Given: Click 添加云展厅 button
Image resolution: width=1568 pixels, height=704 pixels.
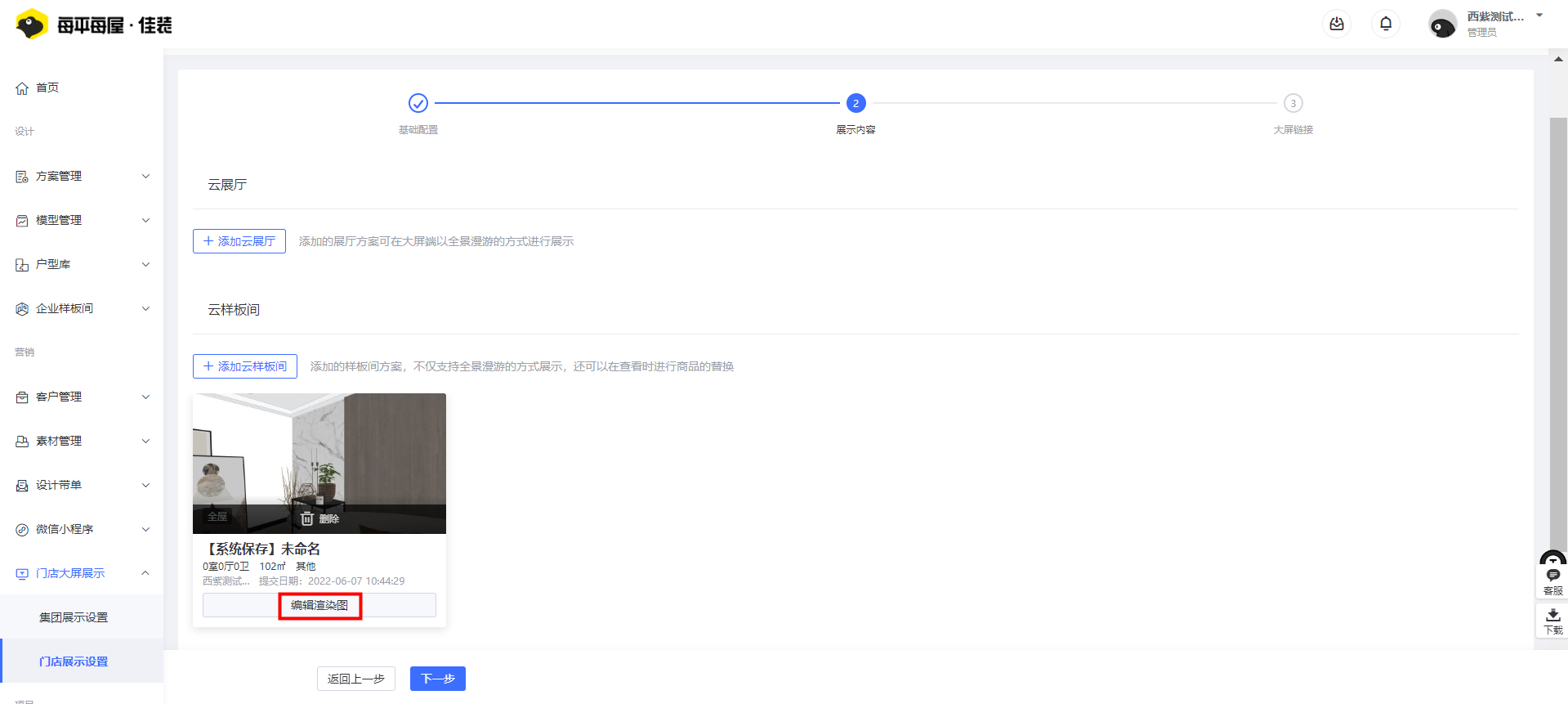Looking at the screenshot, I should (239, 241).
